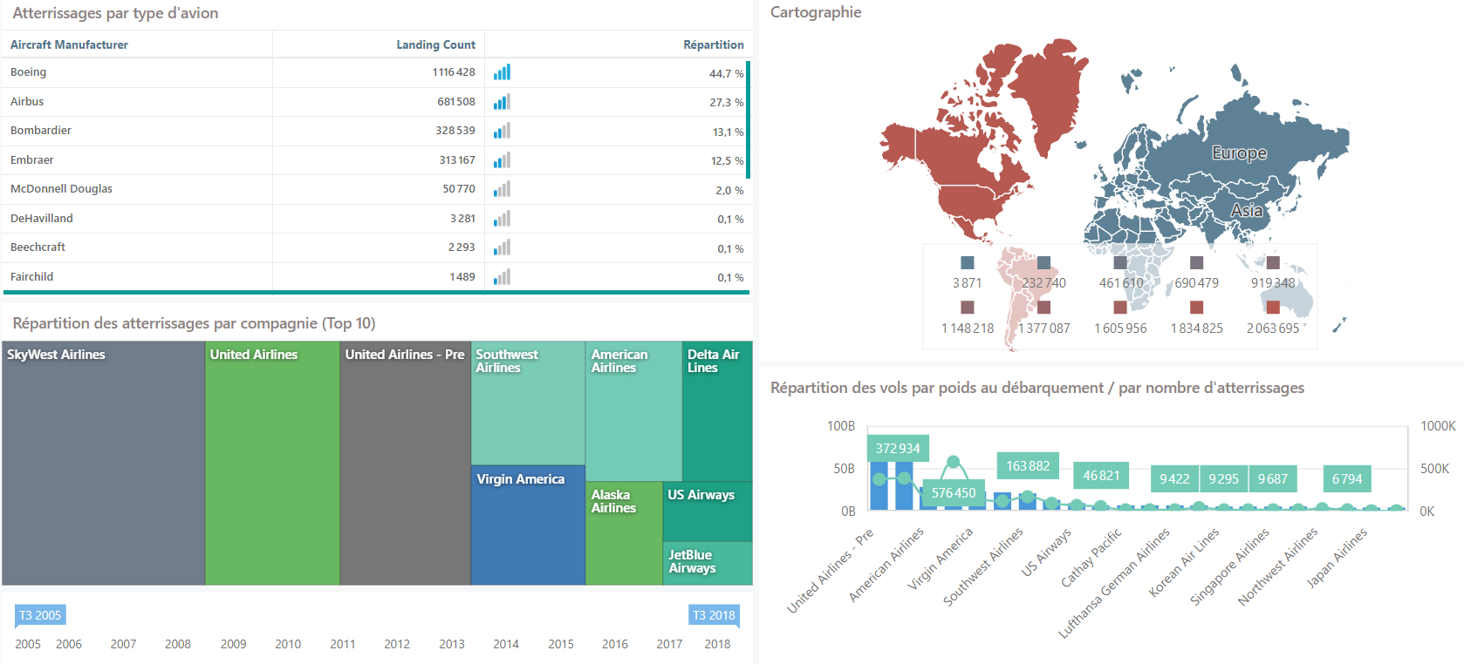Click the 46 821 data label
Image resolution: width=1464 pixels, height=664 pixels.
pos(1101,476)
